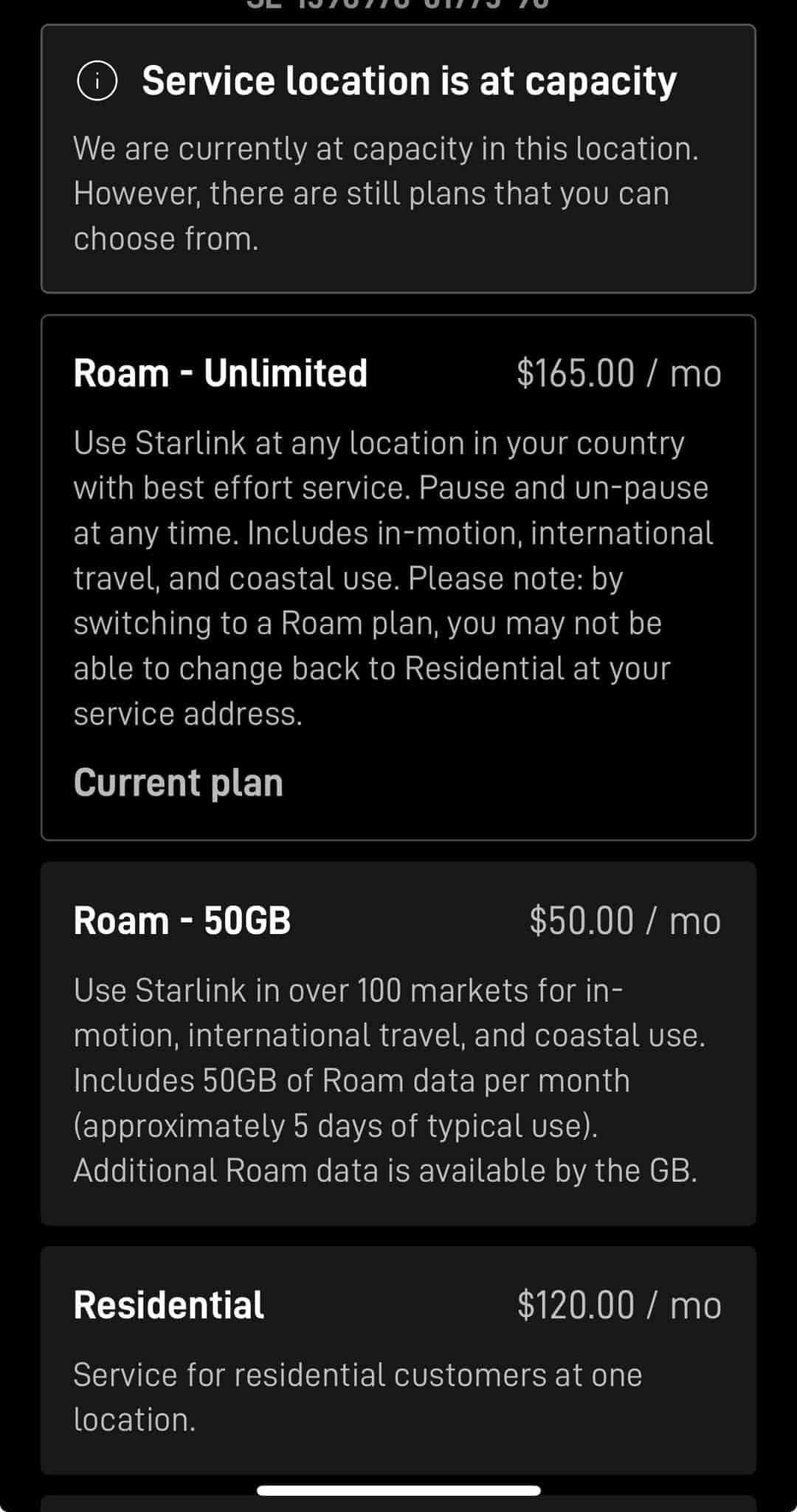Tap the 'Service location is at capacity' heading
Viewport: 797px width, 1512px height.
tap(409, 80)
